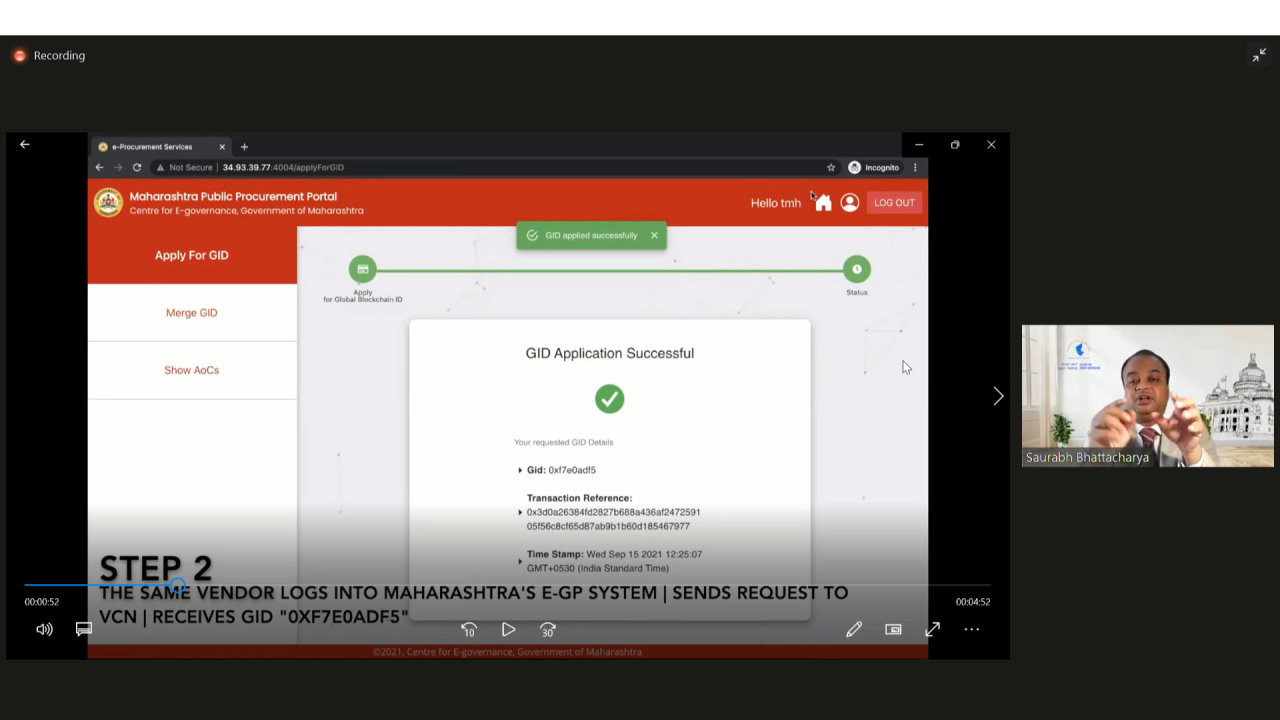Click Maharashtra government emblem logo
Viewport: 1280px width, 720px height.
coord(108,202)
